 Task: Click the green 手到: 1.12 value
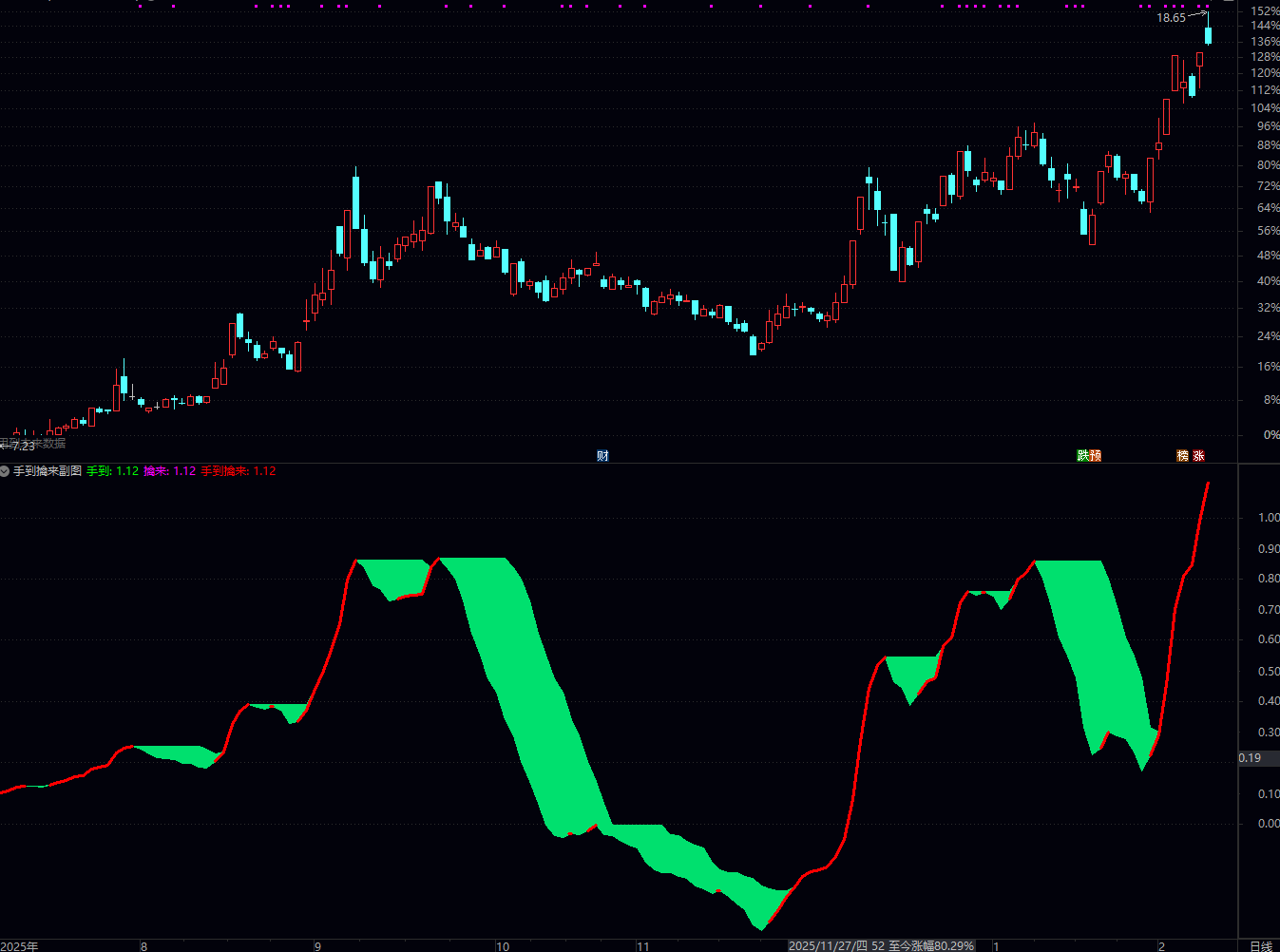pos(113,471)
